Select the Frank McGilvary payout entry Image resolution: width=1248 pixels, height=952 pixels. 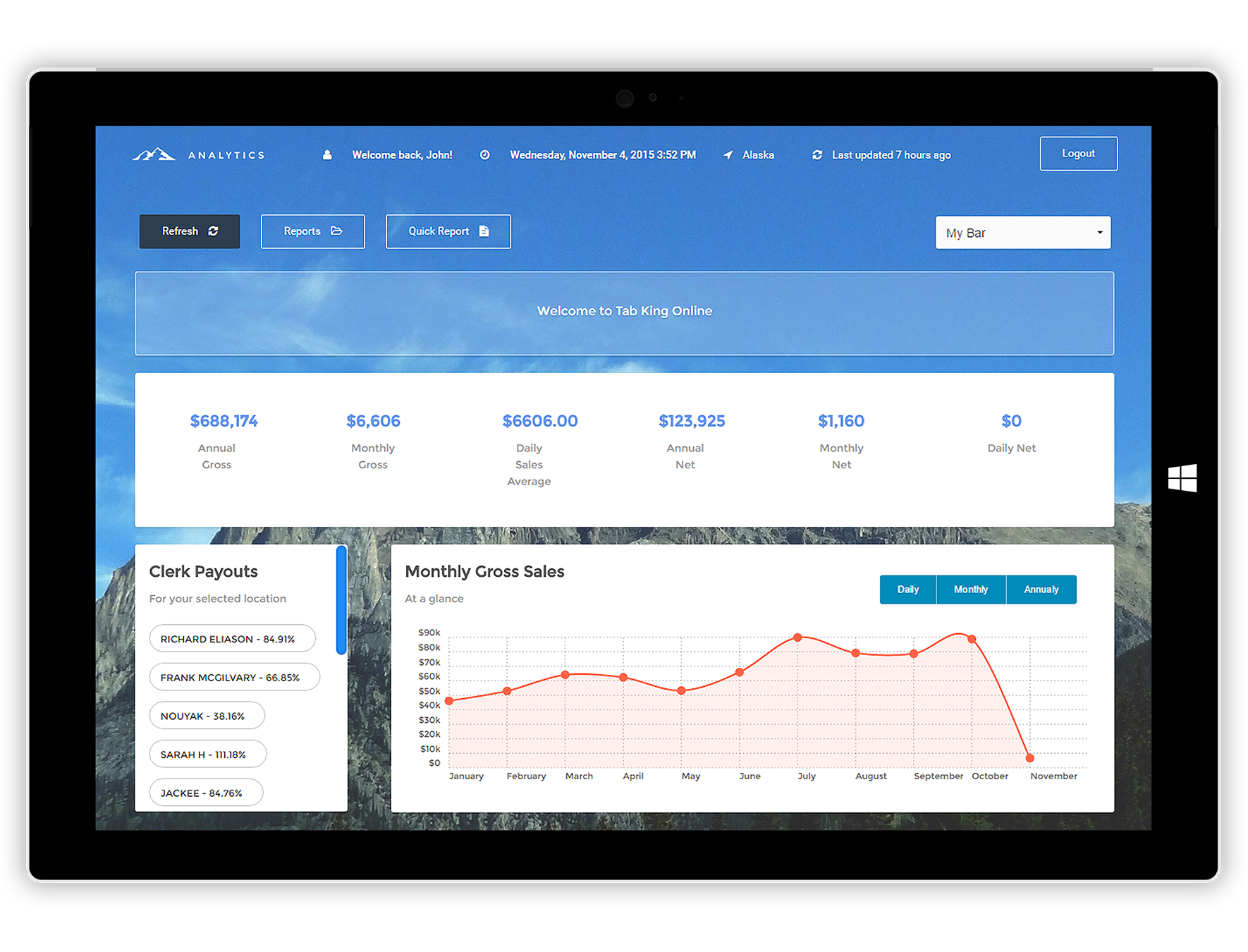point(234,677)
